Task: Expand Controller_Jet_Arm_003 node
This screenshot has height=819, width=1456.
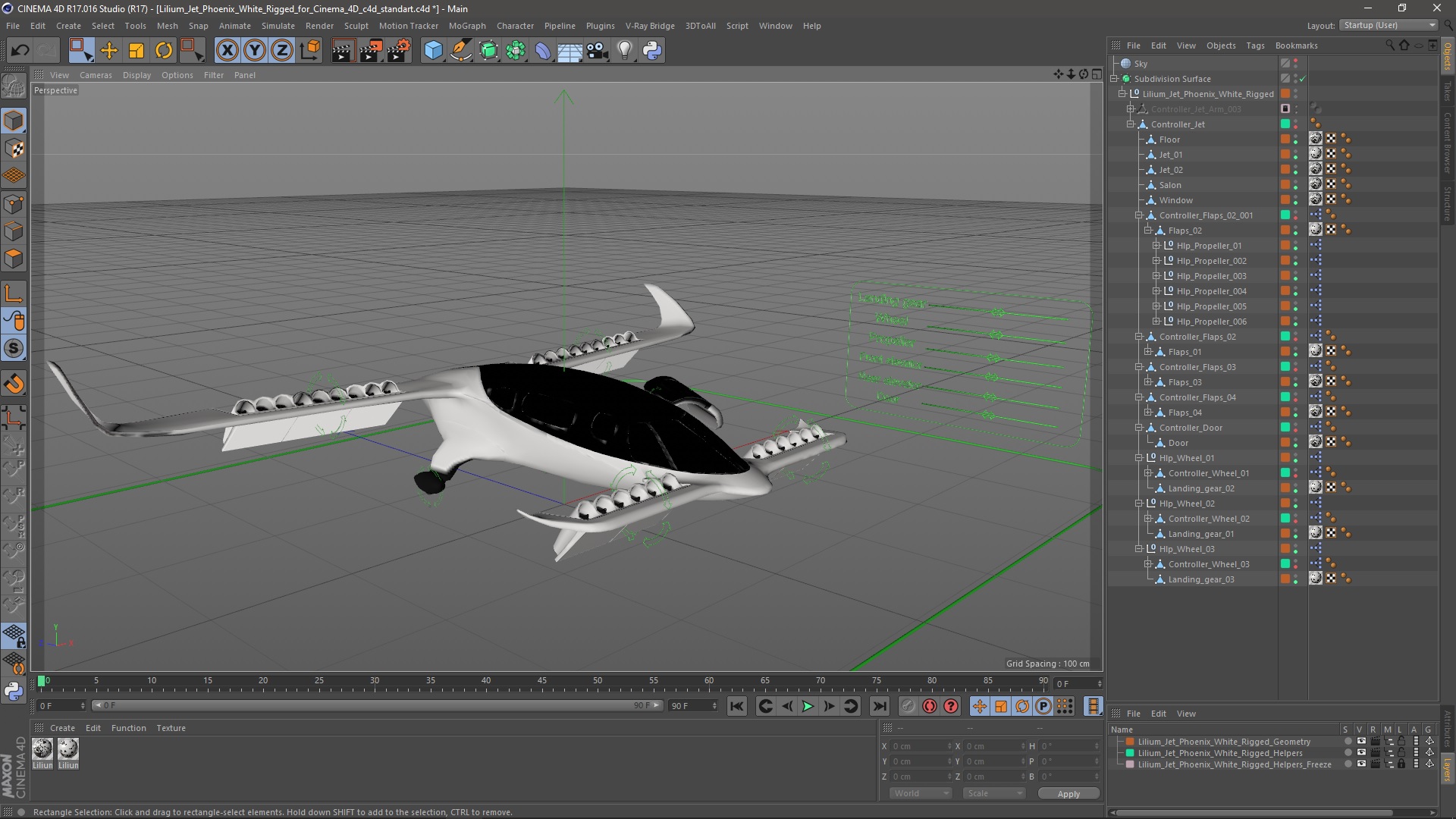Action: click(x=1131, y=109)
